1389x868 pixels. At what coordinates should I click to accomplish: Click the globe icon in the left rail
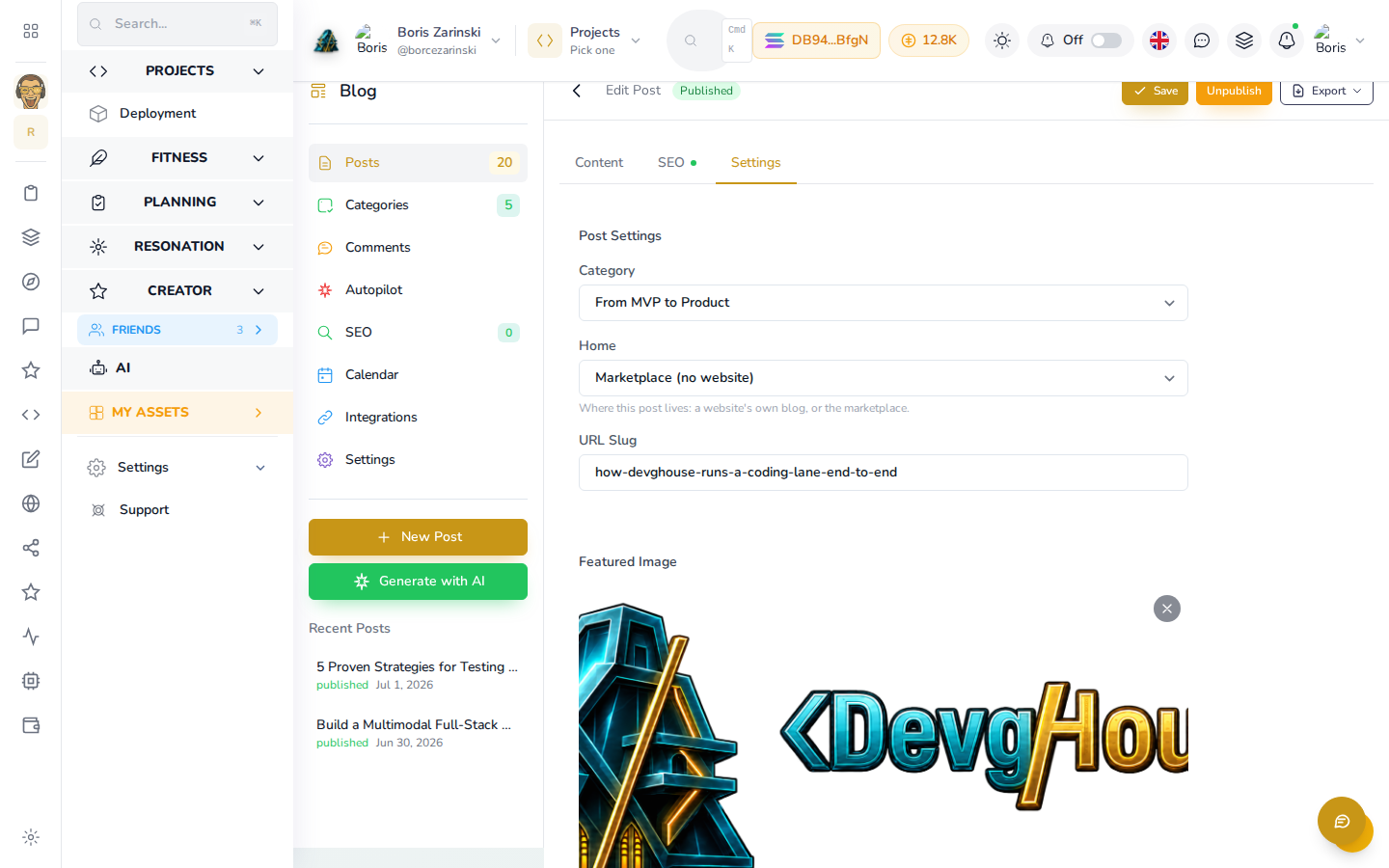point(31,503)
